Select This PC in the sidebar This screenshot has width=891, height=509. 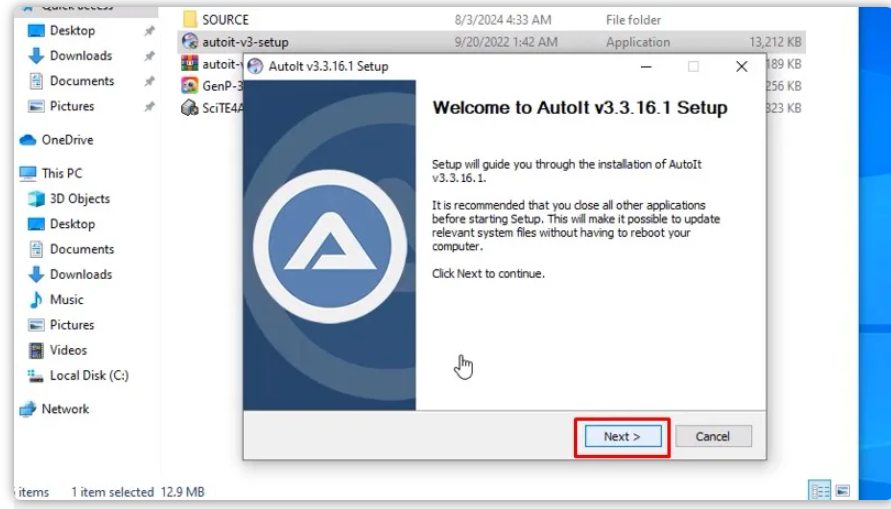pos(62,173)
